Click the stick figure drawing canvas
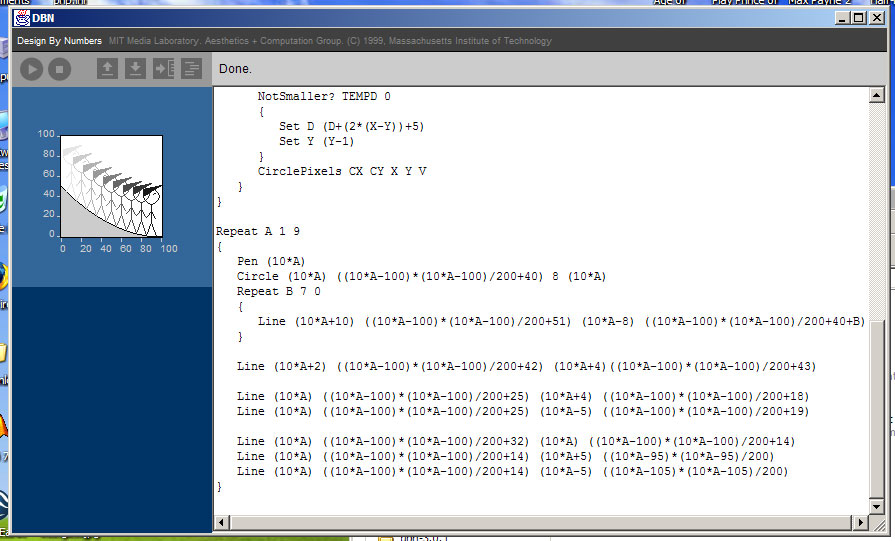 [111, 185]
